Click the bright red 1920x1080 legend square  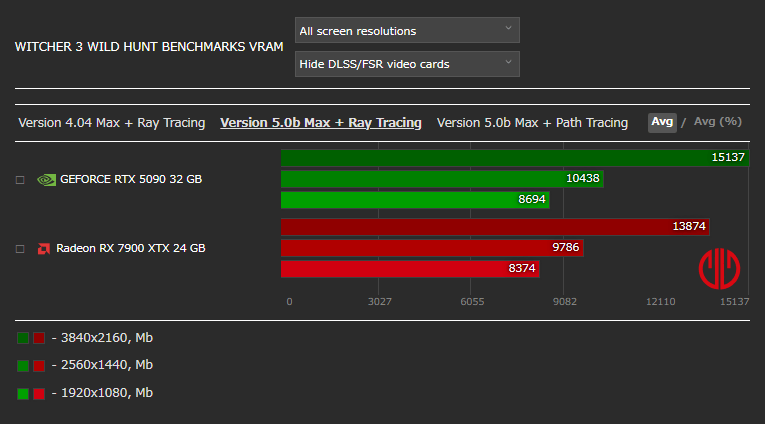tap(39, 394)
